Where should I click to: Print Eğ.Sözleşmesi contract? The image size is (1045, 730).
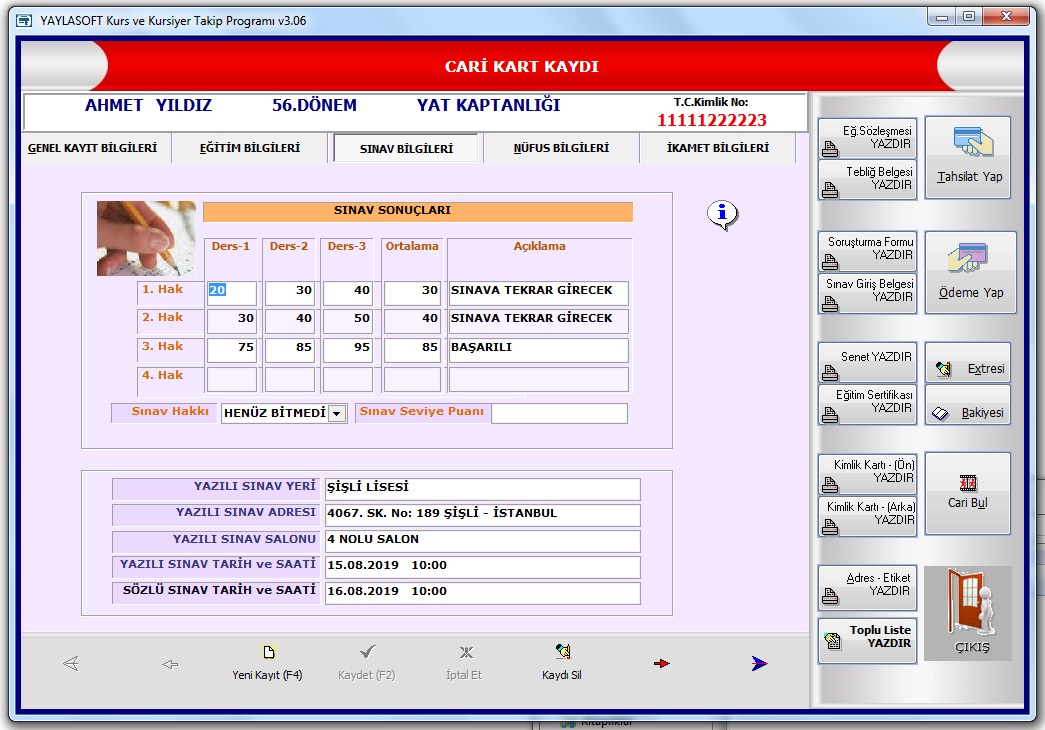(x=868, y=138)
